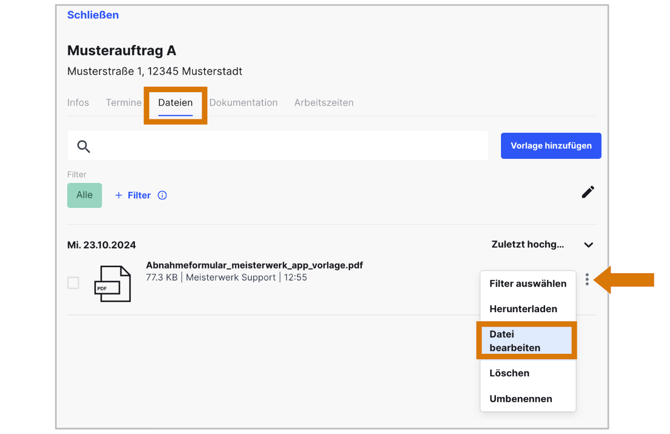Image resolution: width=670 pixels, height=434 pixels.
Task: Click the date header Mi. 23.10.2024
Action: [x=101, y=245]
